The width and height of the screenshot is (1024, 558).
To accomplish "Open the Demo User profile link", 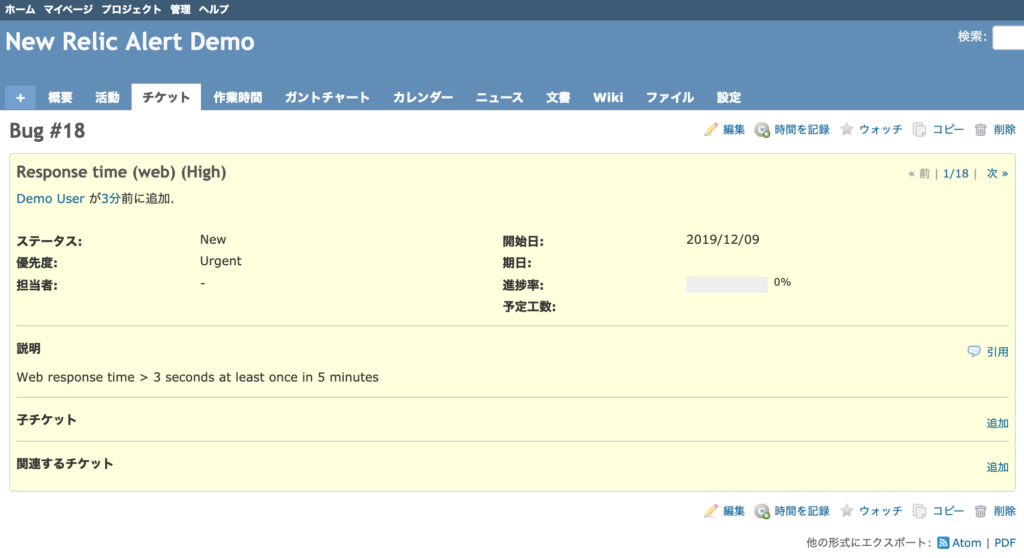I will coord(50,199).
